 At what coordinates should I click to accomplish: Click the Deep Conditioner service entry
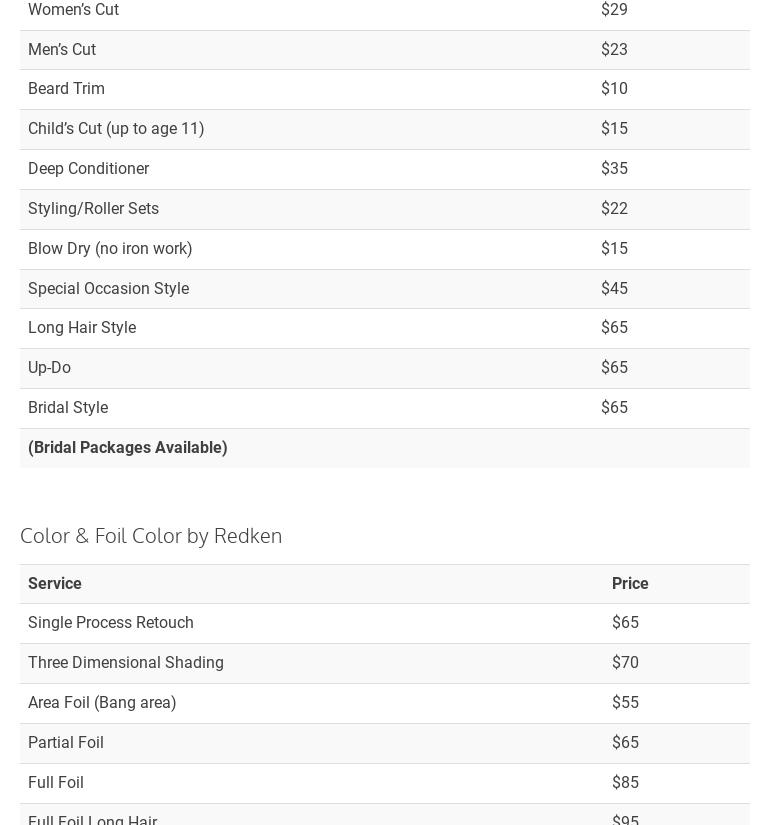click(x=88, y=169)
